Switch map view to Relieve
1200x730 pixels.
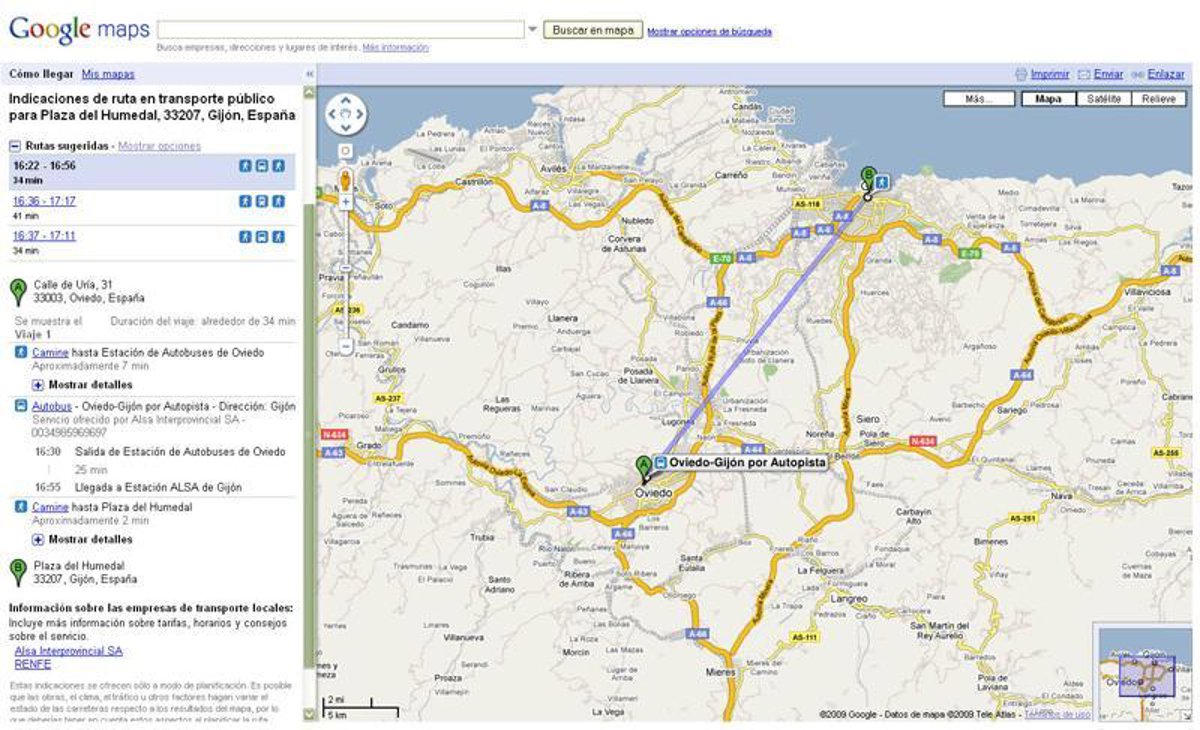(x=1159, y=99)
